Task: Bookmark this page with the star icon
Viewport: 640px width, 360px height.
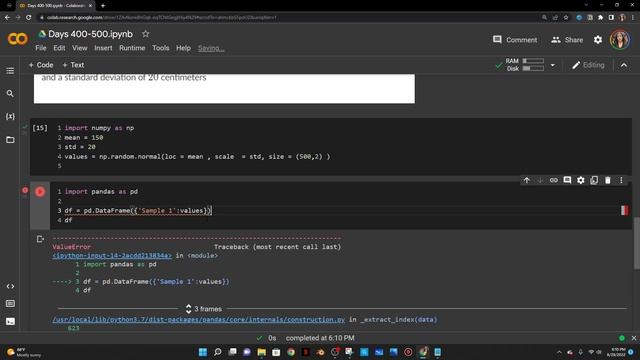Action: [566, 18]
